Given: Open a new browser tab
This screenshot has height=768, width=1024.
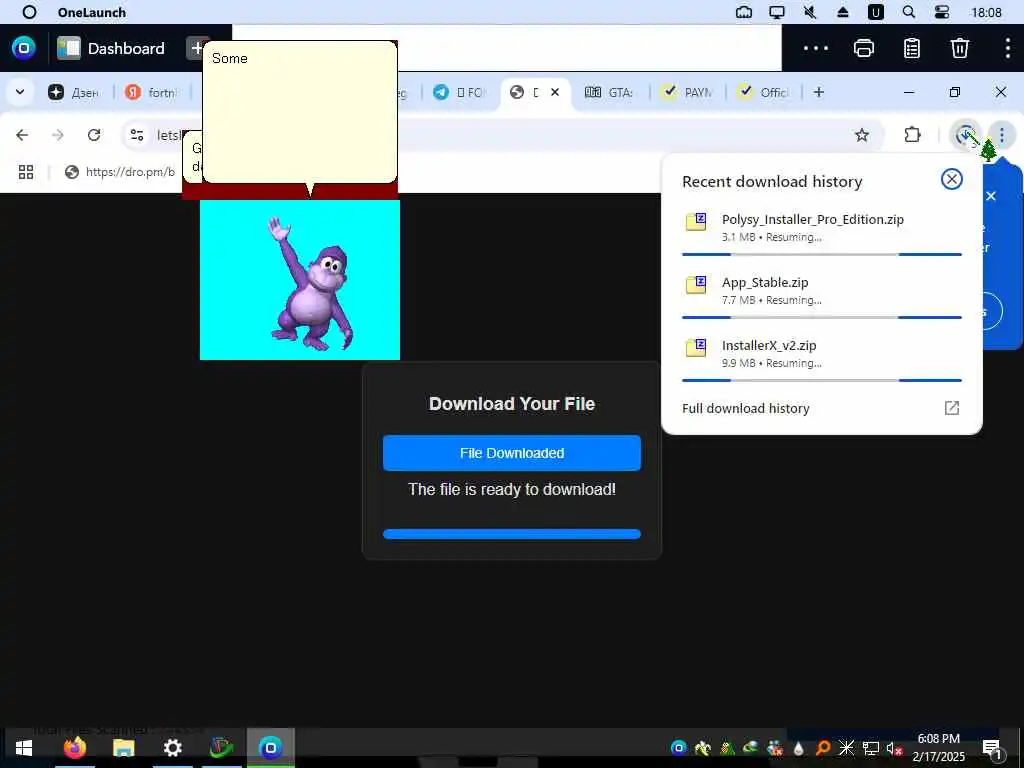Looking at the screenshot, I should point(818,92).
